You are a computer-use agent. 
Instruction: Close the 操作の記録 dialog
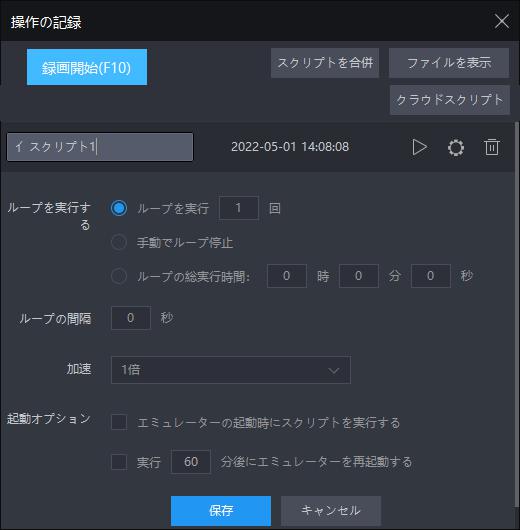502,22
